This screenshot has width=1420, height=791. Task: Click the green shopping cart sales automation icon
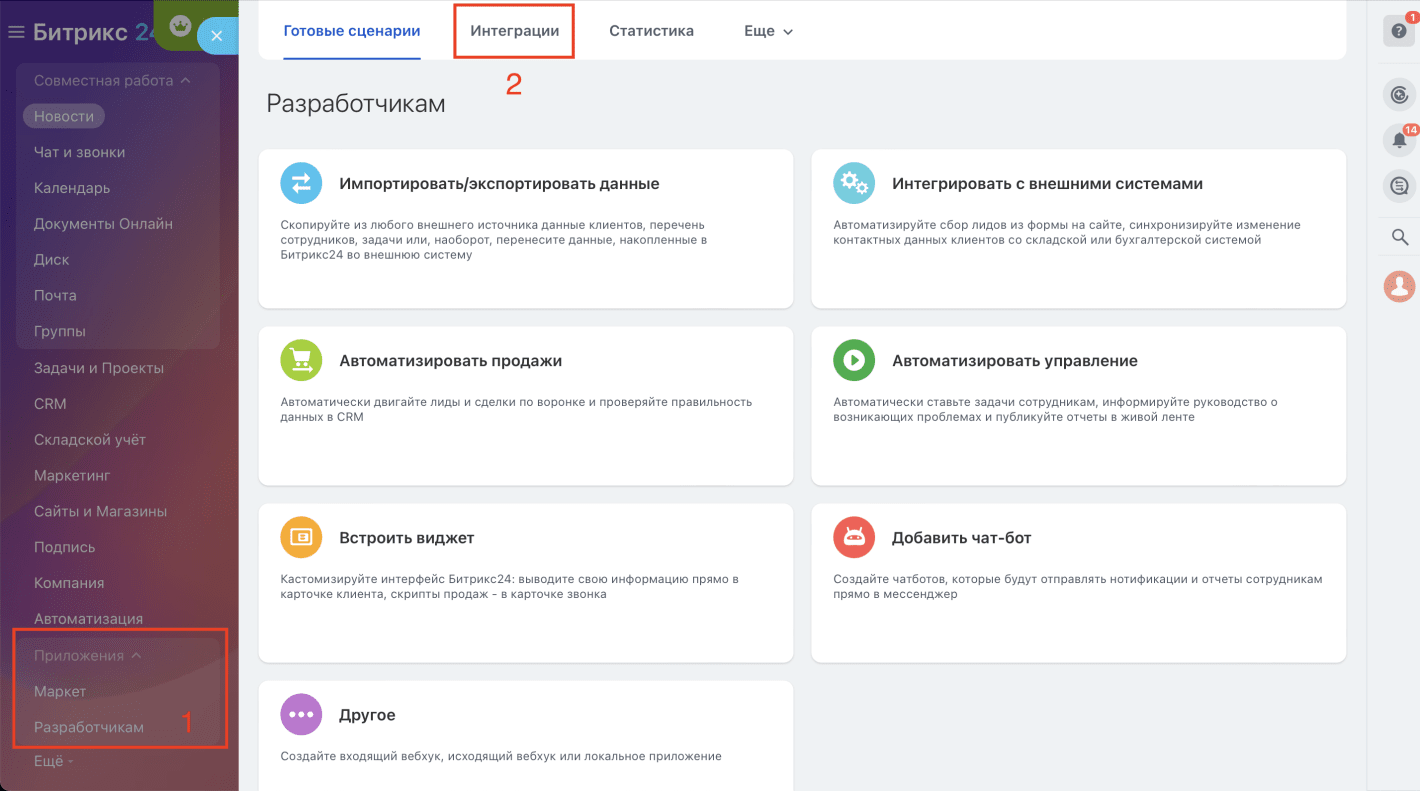pos(301,360)
